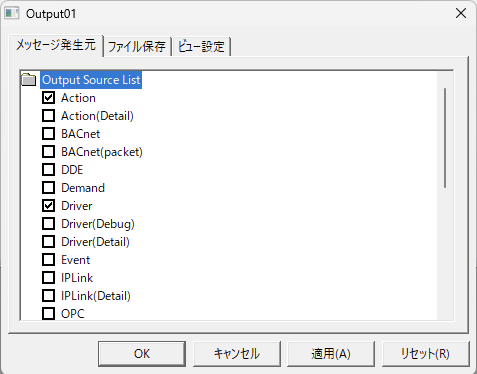477x374 pixels.
Task: Check the IPLink(Detail) box
Action: (x=49, y=296)
